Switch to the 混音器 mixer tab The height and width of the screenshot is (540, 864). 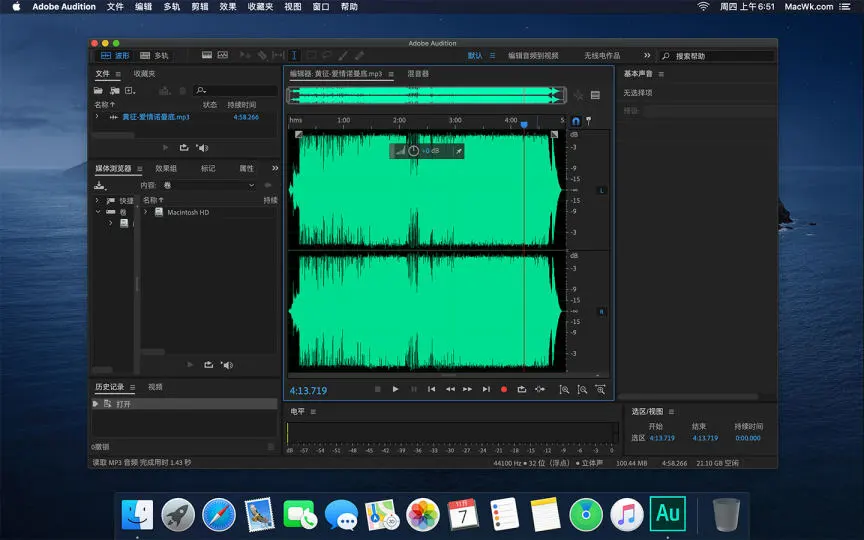pos(418,73)
